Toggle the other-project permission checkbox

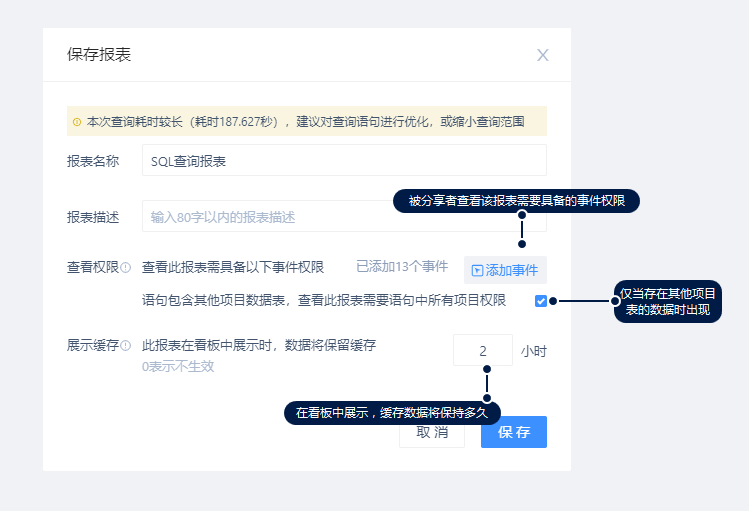tap(541, 300)
